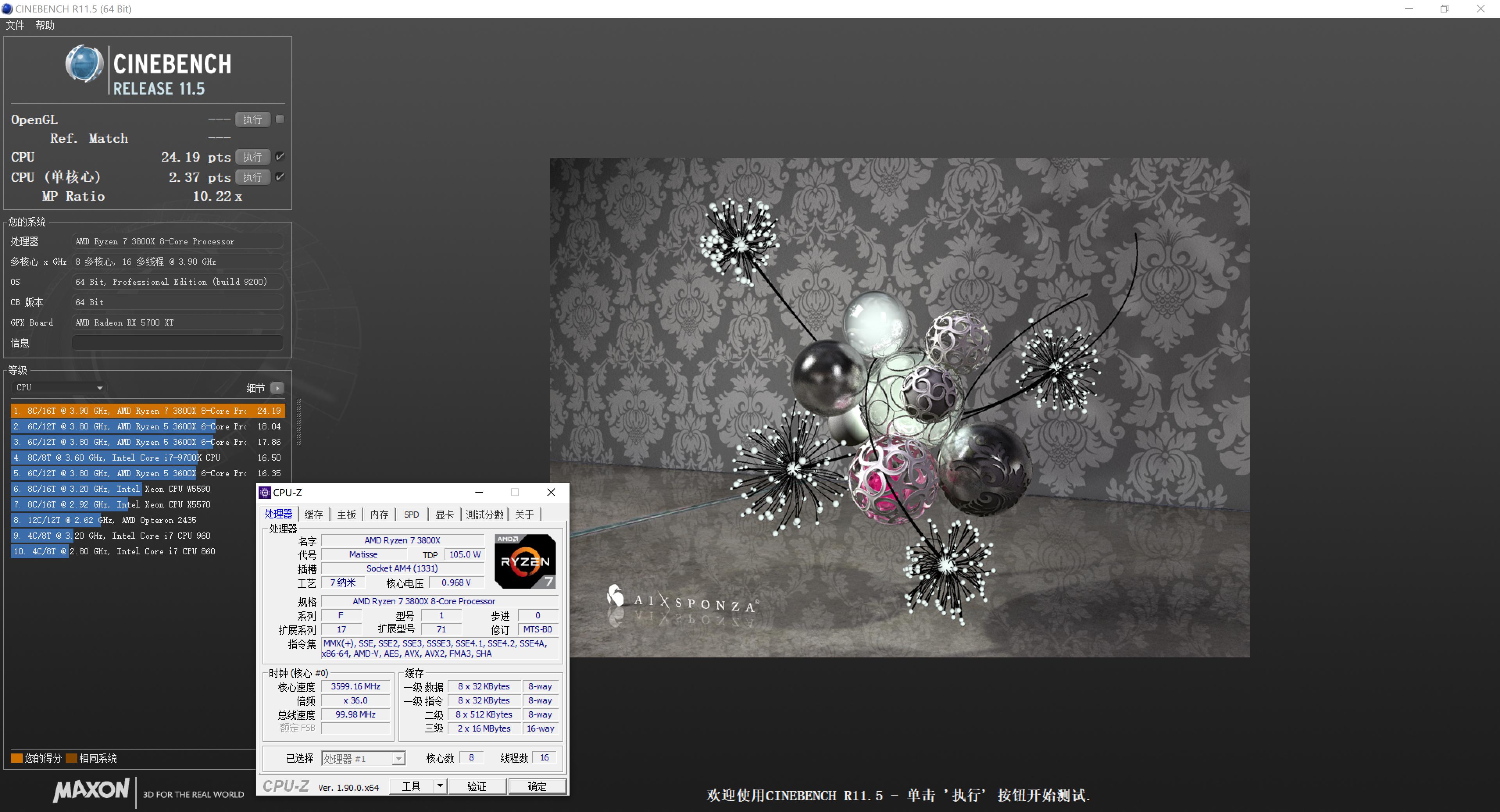This screenshot has width=1500, height=812.
Task: Run the CPU benchmark with 执行 button
Action: (x=252, y=157)
